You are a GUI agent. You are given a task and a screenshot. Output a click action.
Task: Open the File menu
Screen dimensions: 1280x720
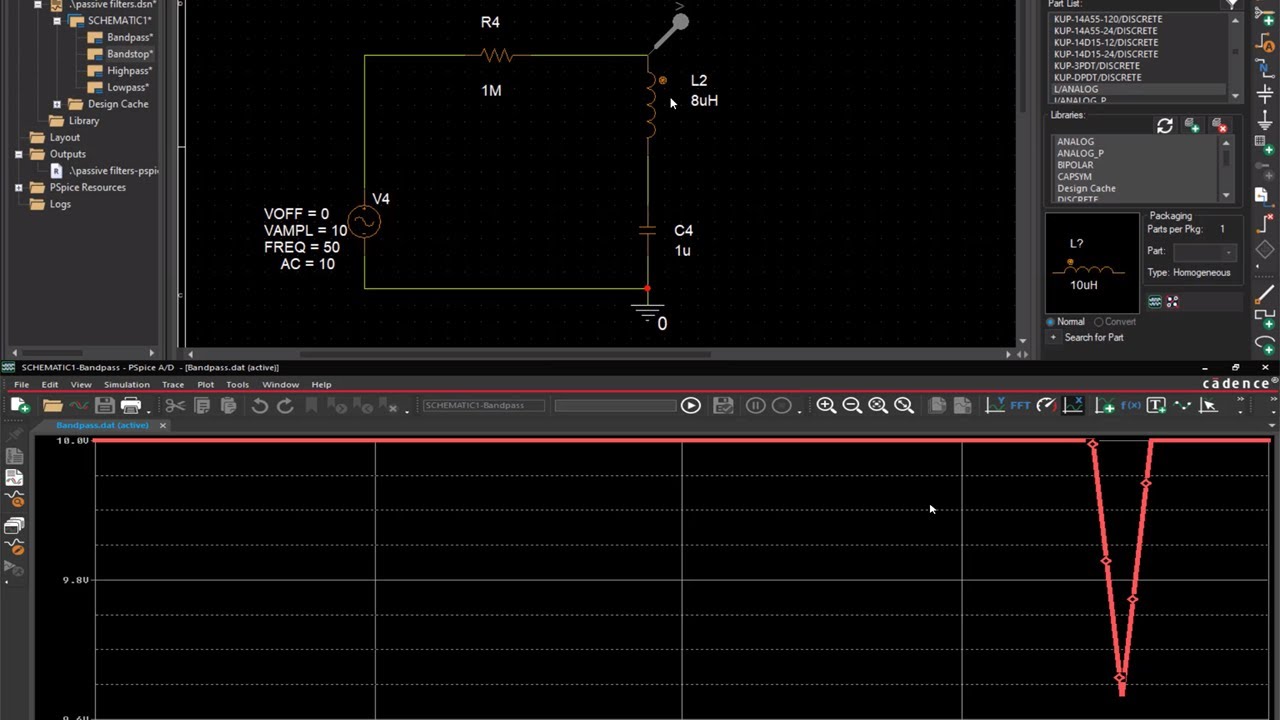pyautogui.click(x=21, y=385)
